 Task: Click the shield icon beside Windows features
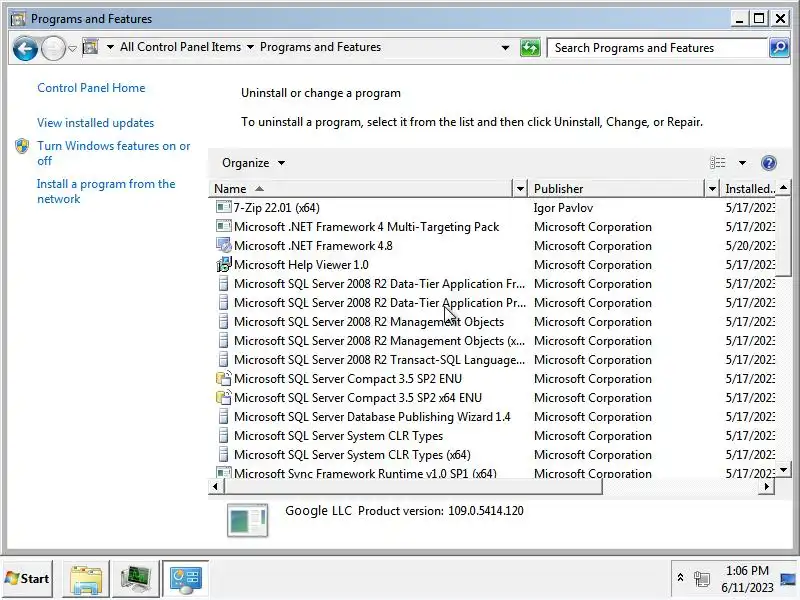coord(22,146)
